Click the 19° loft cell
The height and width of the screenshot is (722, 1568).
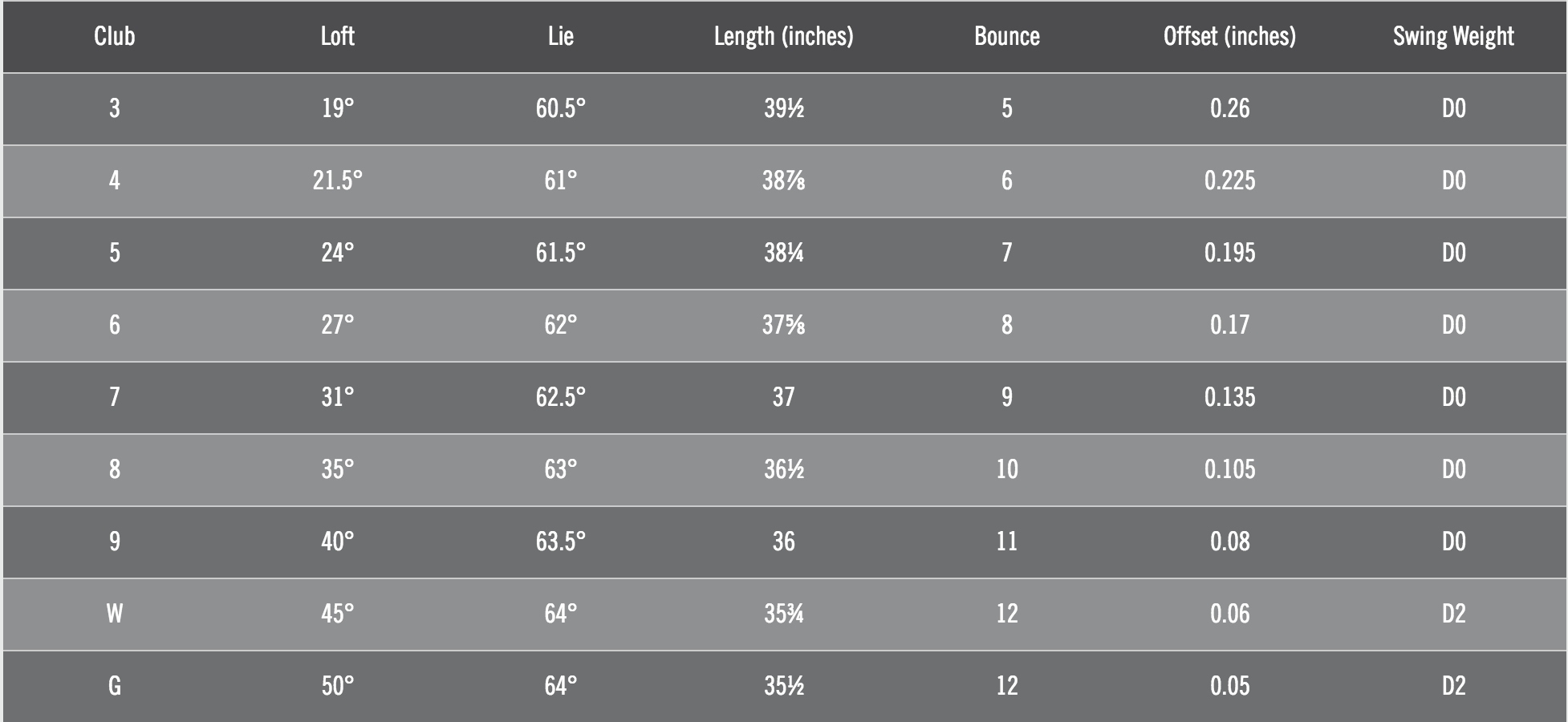[x=337, y=108]
